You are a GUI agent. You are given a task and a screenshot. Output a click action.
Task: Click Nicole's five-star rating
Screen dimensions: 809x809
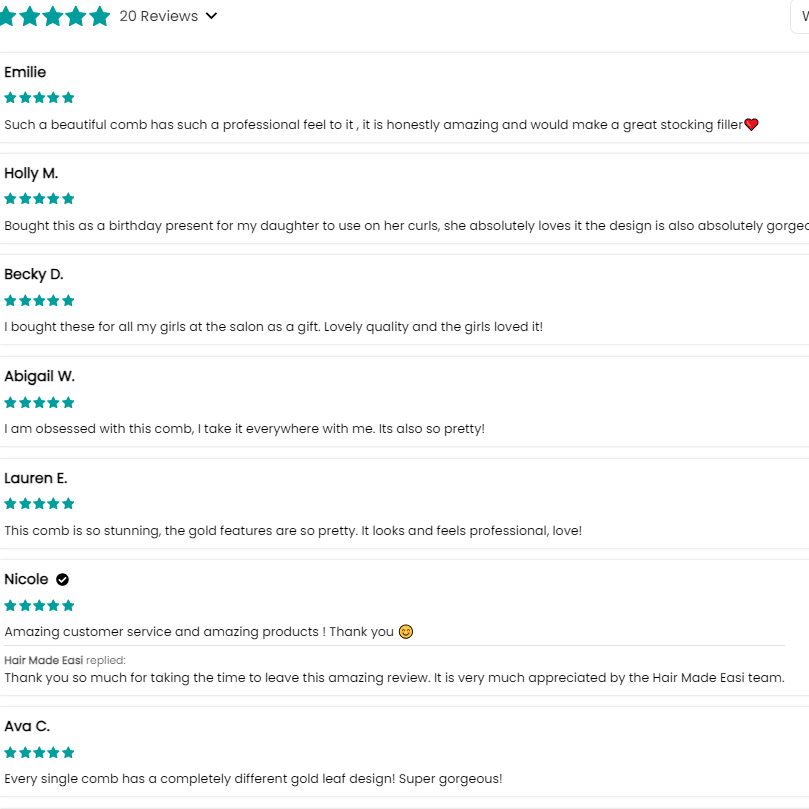pyautogui.click(x=39, y=605)
